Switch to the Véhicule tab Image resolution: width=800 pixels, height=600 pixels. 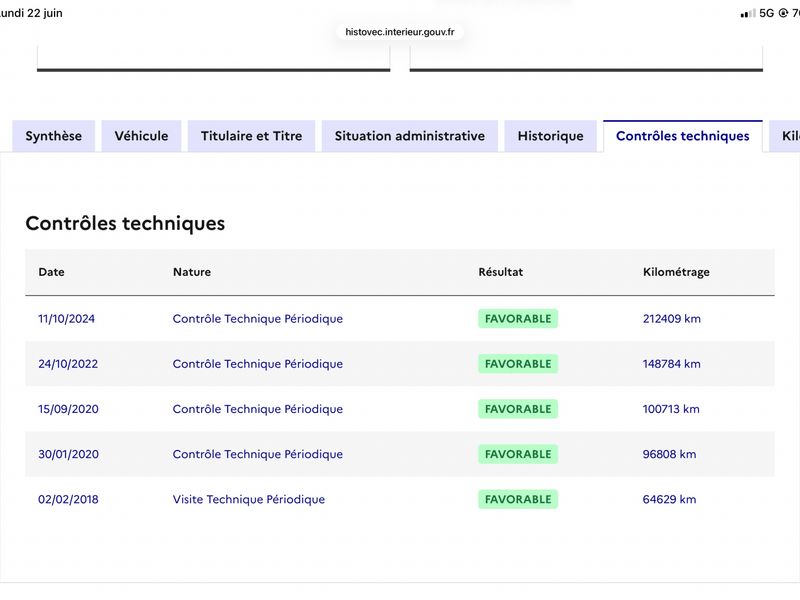(141, 136)
